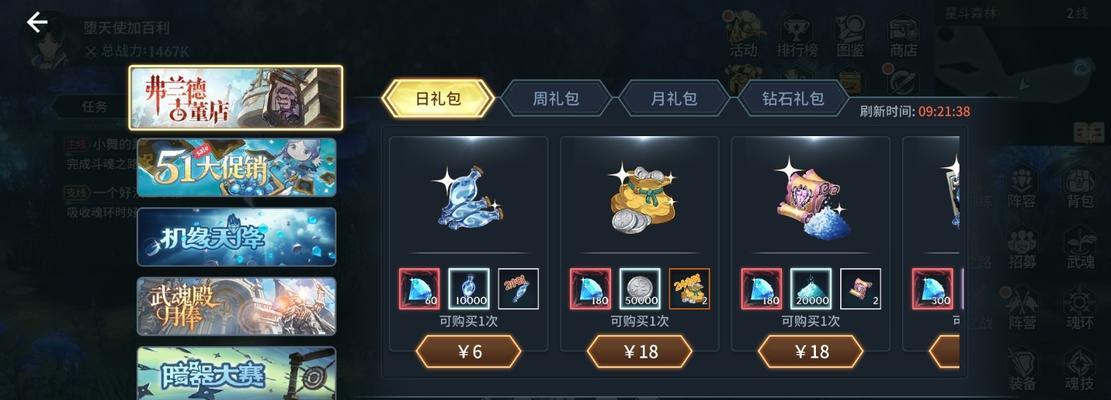Open the 弗兰德古董店 banner
This screenshot has height=400, width=1111.
coord(236,98)
